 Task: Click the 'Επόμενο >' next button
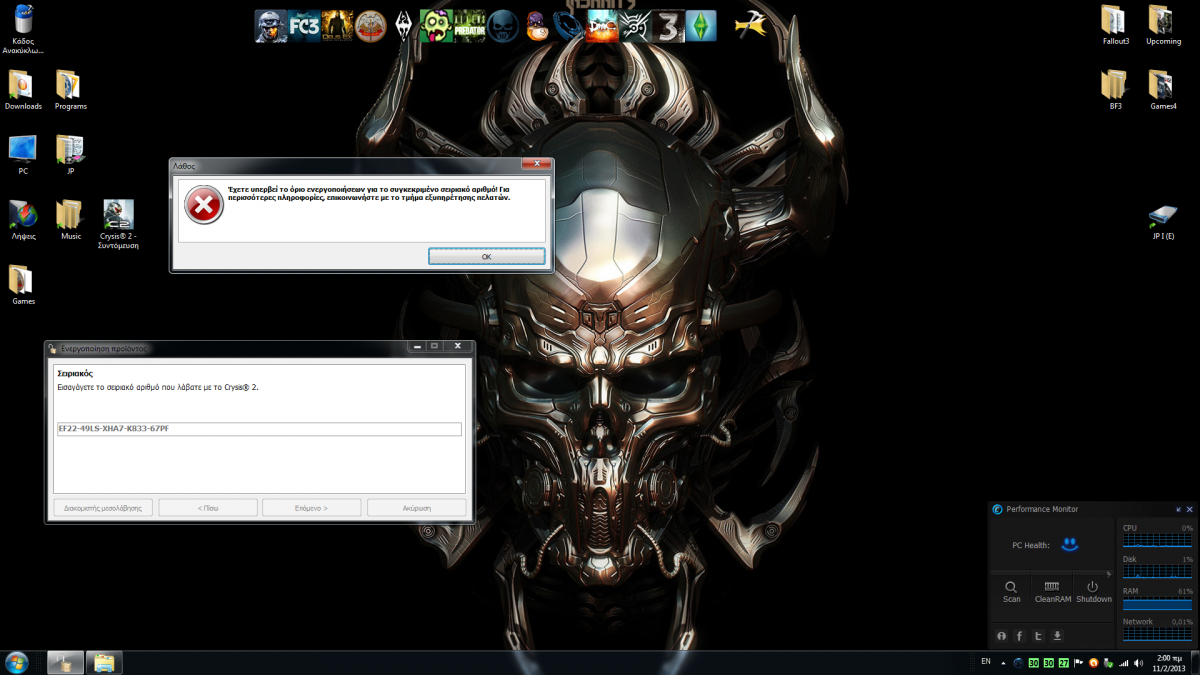pos(312,508)
